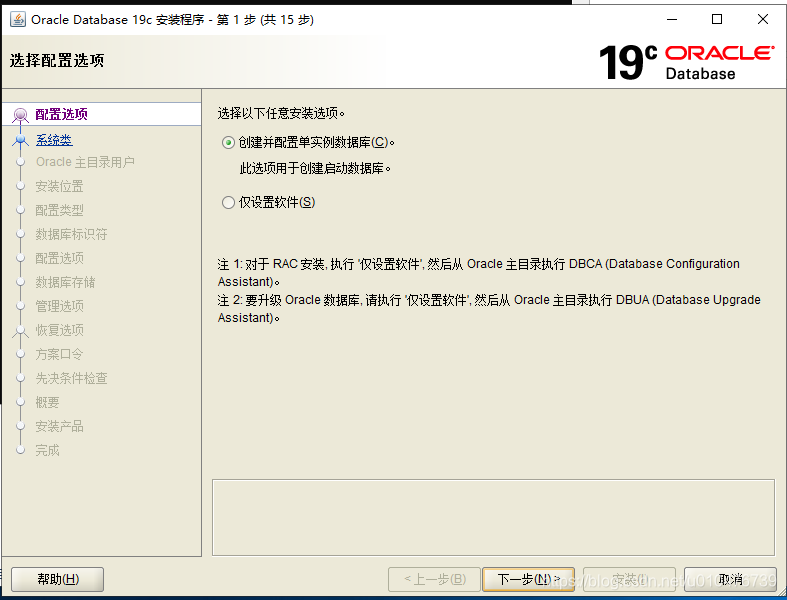This screenshot has width=787, height=600.
Task: Click 恢复选项 step in sidebar
Action: tap(59, 330)
